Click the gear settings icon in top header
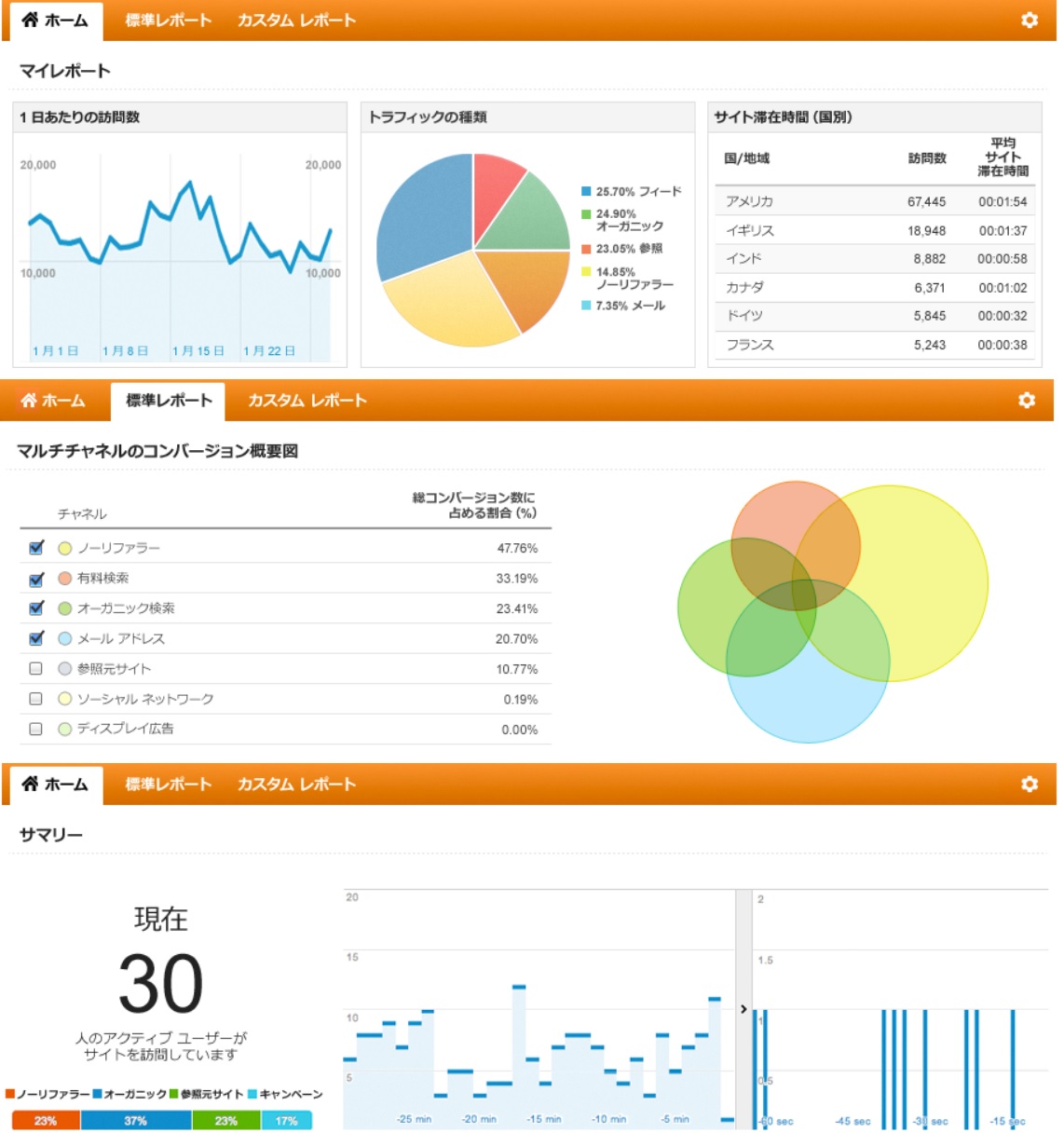The image size is (1064, 1133). click(1029, 20)
